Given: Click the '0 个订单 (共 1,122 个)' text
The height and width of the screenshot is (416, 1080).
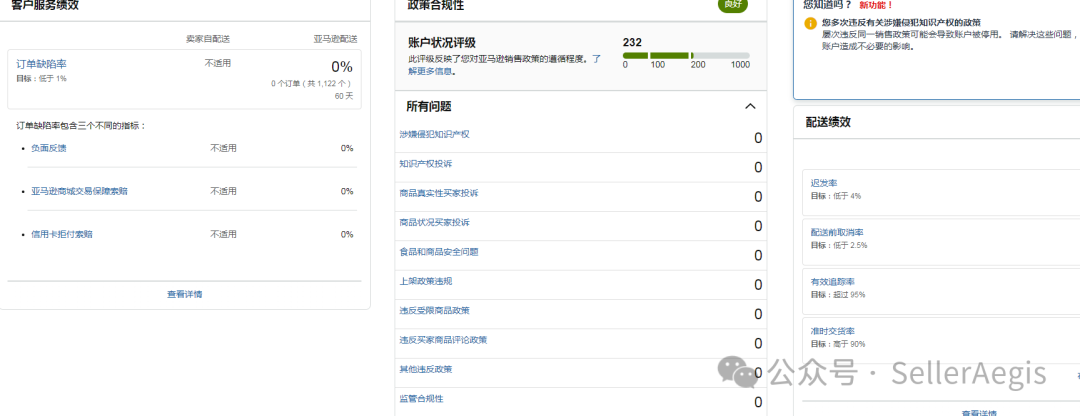Looking at the screenshot, I should tap(312, 83).
